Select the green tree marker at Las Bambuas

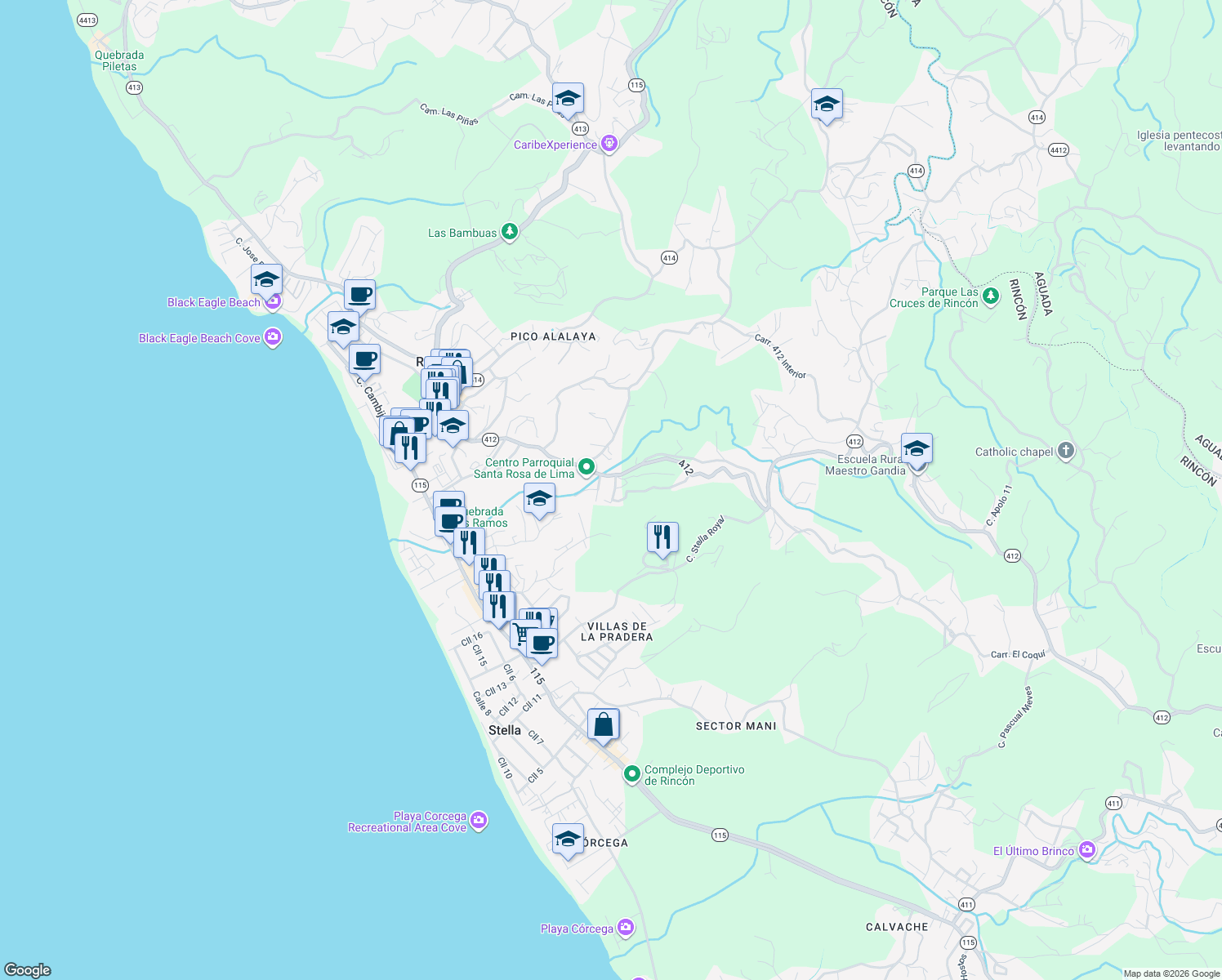[509, 231]
